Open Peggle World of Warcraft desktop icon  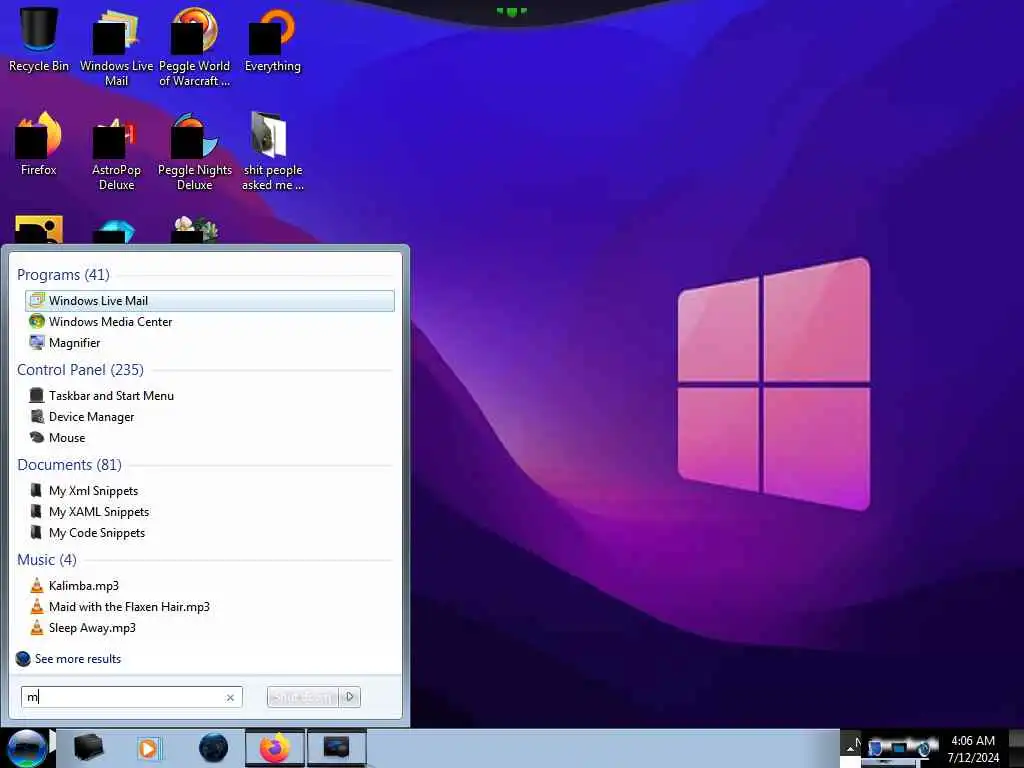pyautogui.click(x=194, y=47)
